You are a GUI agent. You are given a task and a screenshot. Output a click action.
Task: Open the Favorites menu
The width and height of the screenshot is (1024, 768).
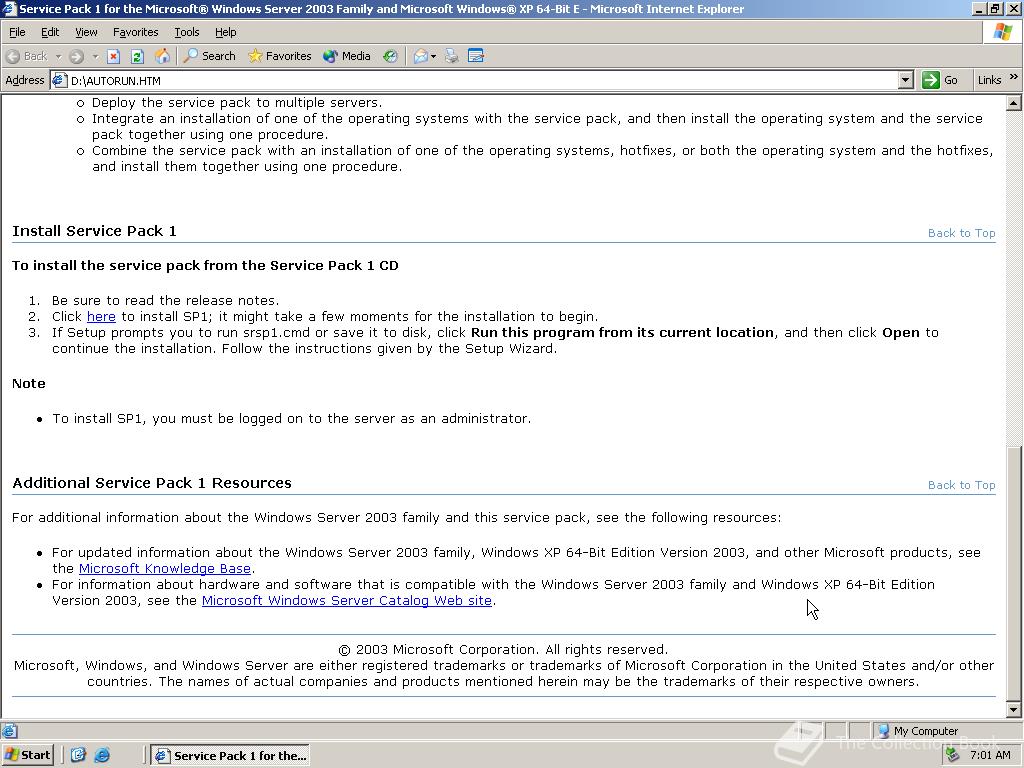(x=135, y=32)
